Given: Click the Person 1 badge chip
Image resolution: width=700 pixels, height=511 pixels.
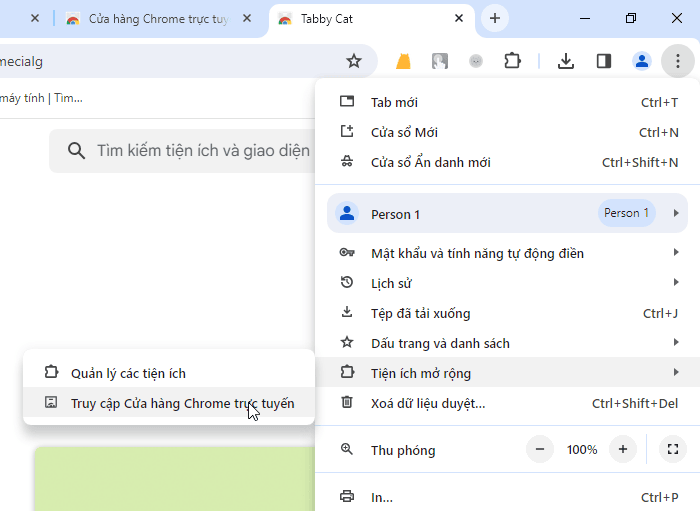Looking at the screenshot, I should 626,213.
